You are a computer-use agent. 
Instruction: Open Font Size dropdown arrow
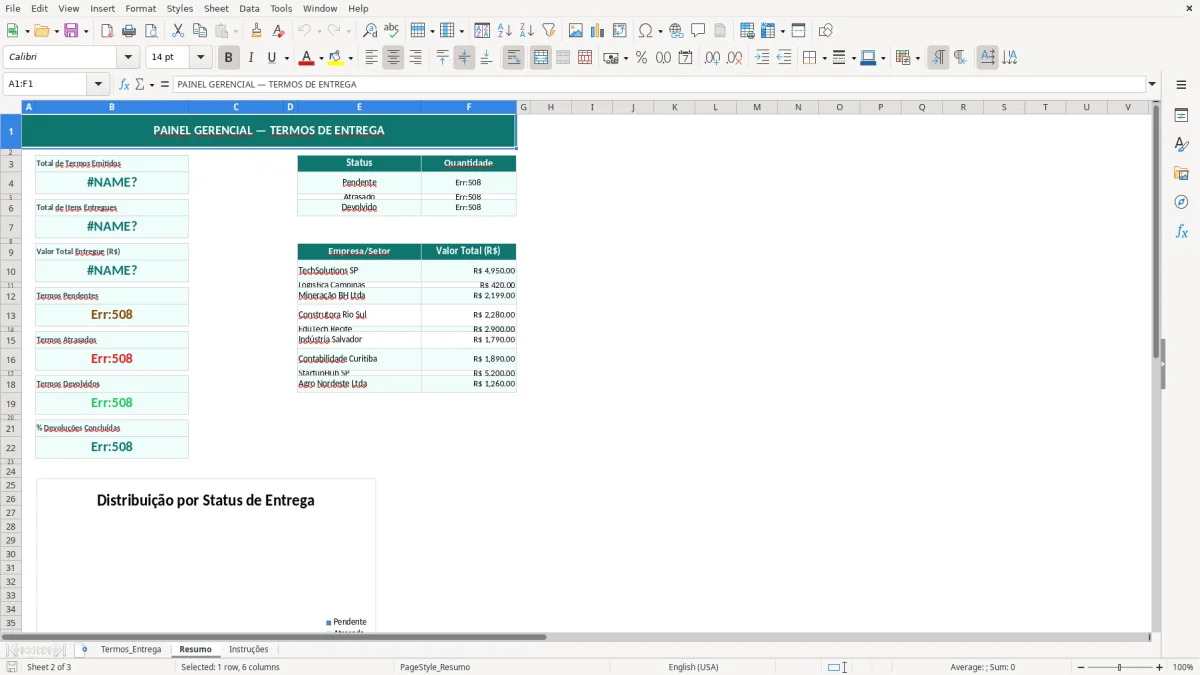click(201, 58)
